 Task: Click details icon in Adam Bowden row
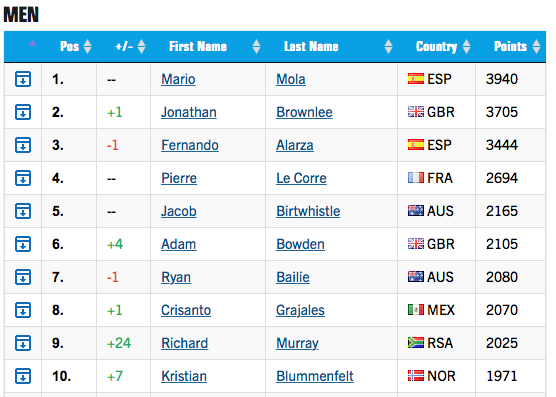click(23, 244)
